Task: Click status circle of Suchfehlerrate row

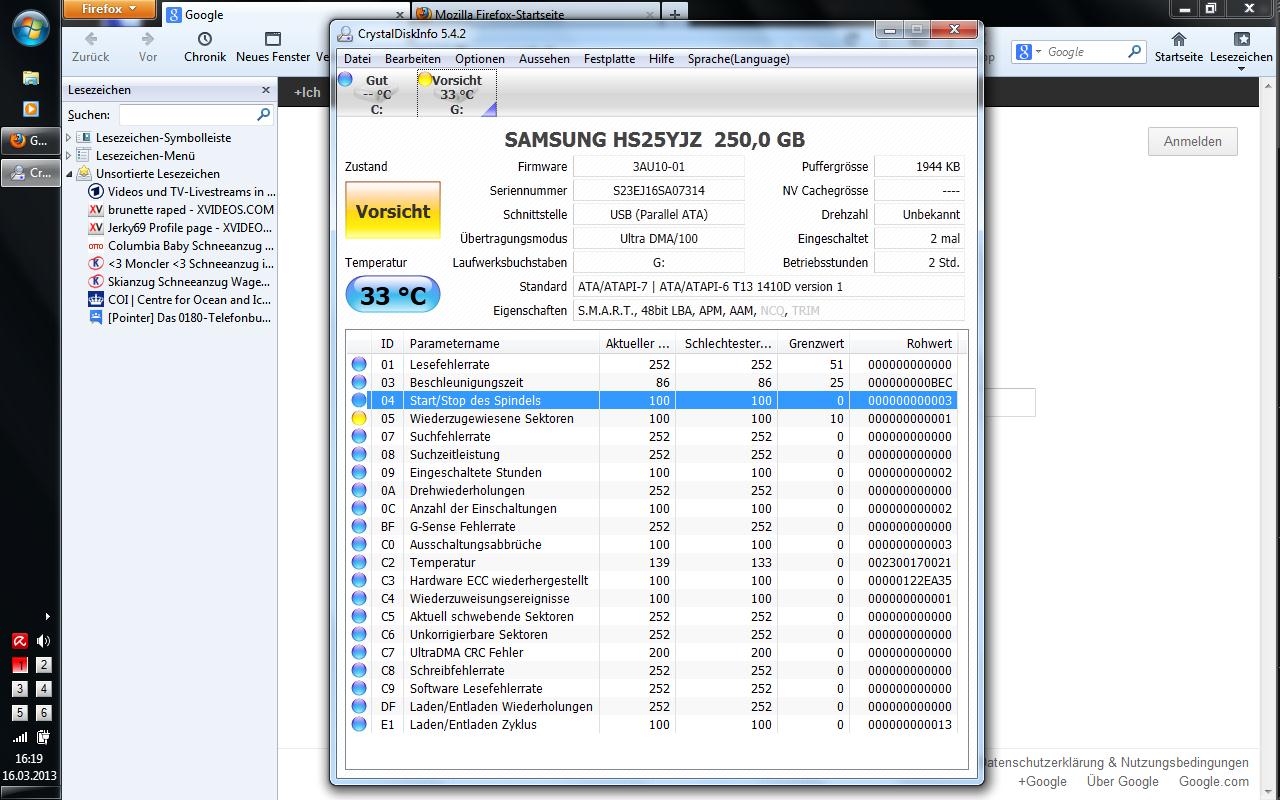Action: [x=359, y=437]
